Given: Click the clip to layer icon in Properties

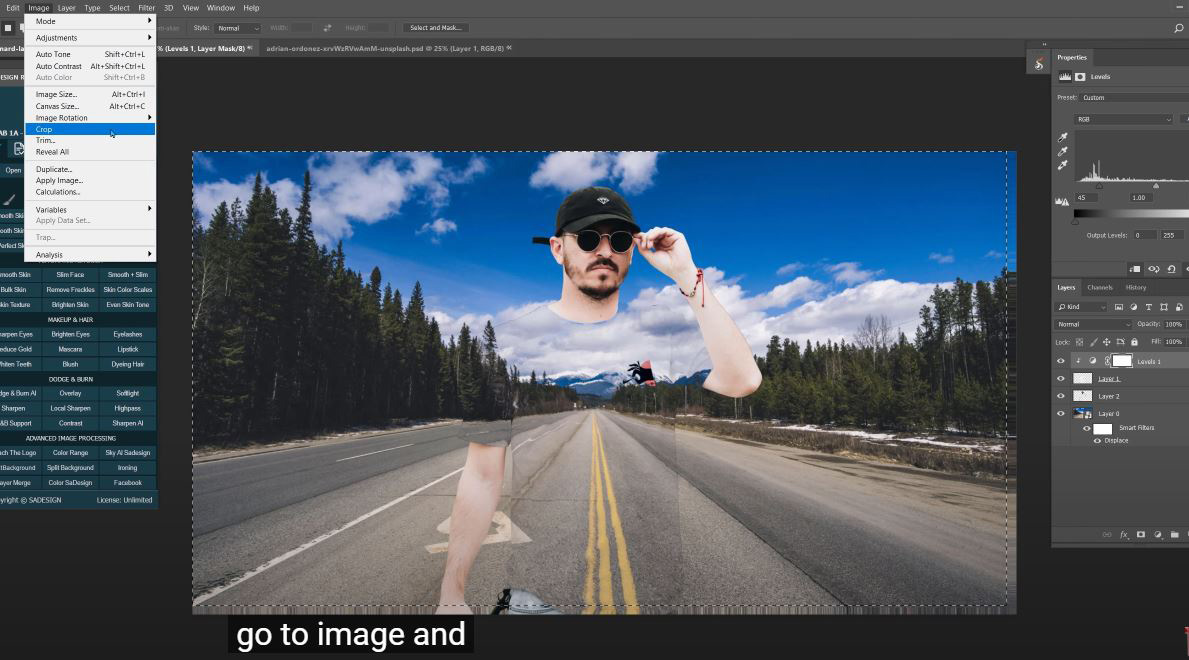Looking at the screenshot, I should 1134,269.
